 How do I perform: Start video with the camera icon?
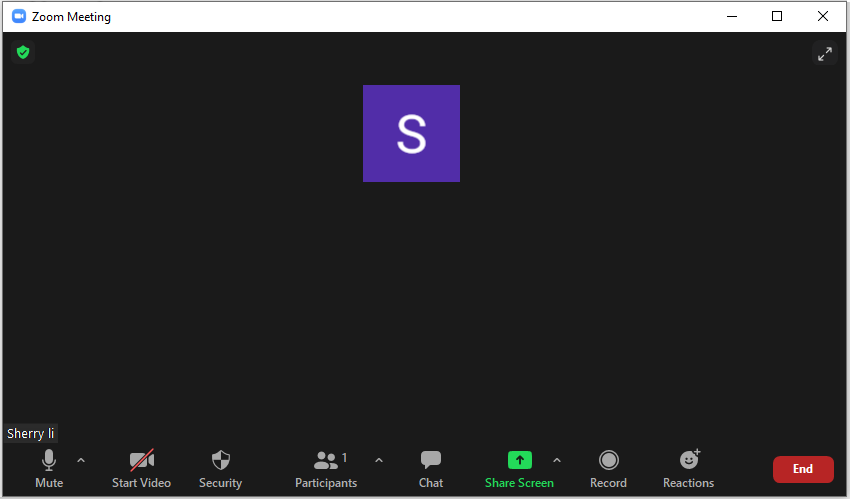(141, 469)
